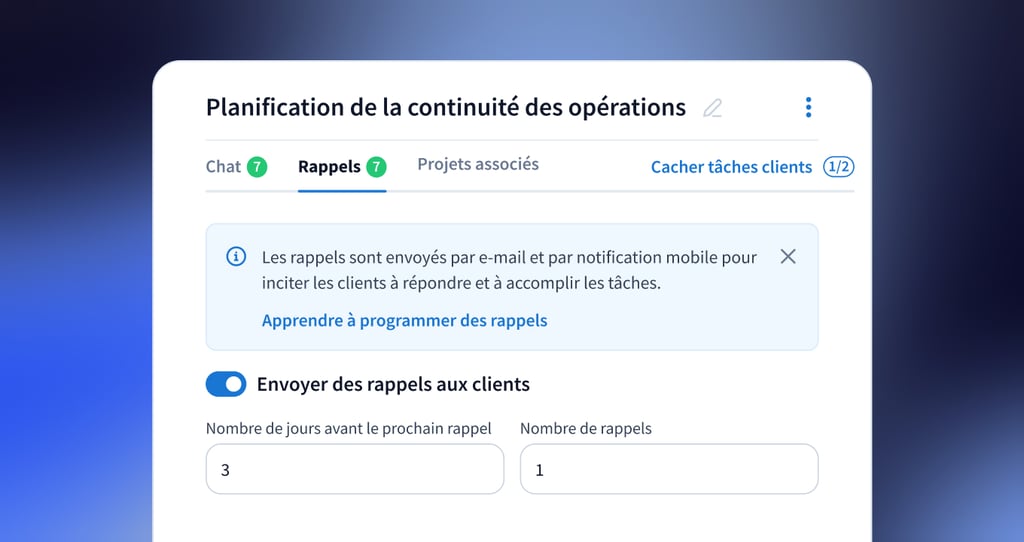
Task: Click the title Planification de la continuité des opérations
Action: 446,107
